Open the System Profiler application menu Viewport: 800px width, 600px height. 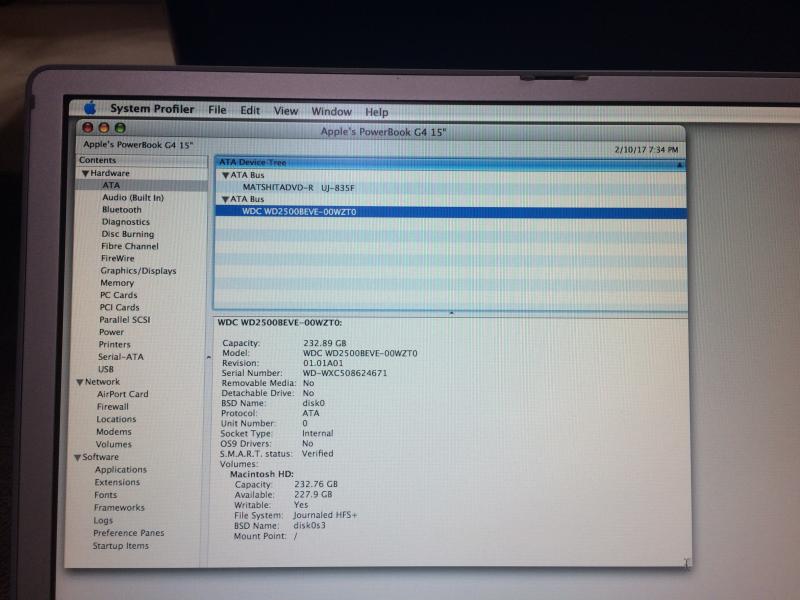coord(152,109)
